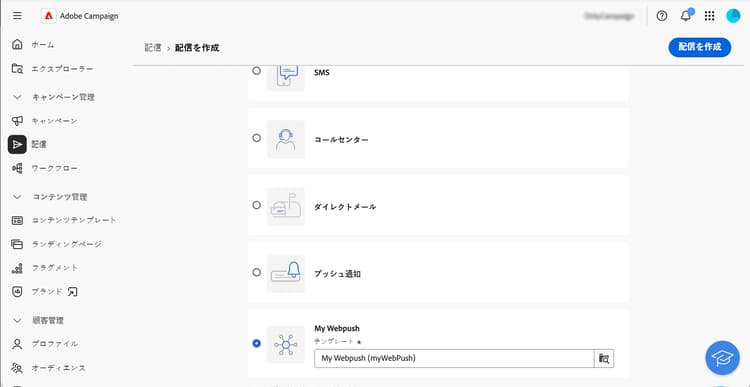The image size is (750, 387).
Task: Open フラグメント in the sidebar
Action: click(x=55, y=268)
